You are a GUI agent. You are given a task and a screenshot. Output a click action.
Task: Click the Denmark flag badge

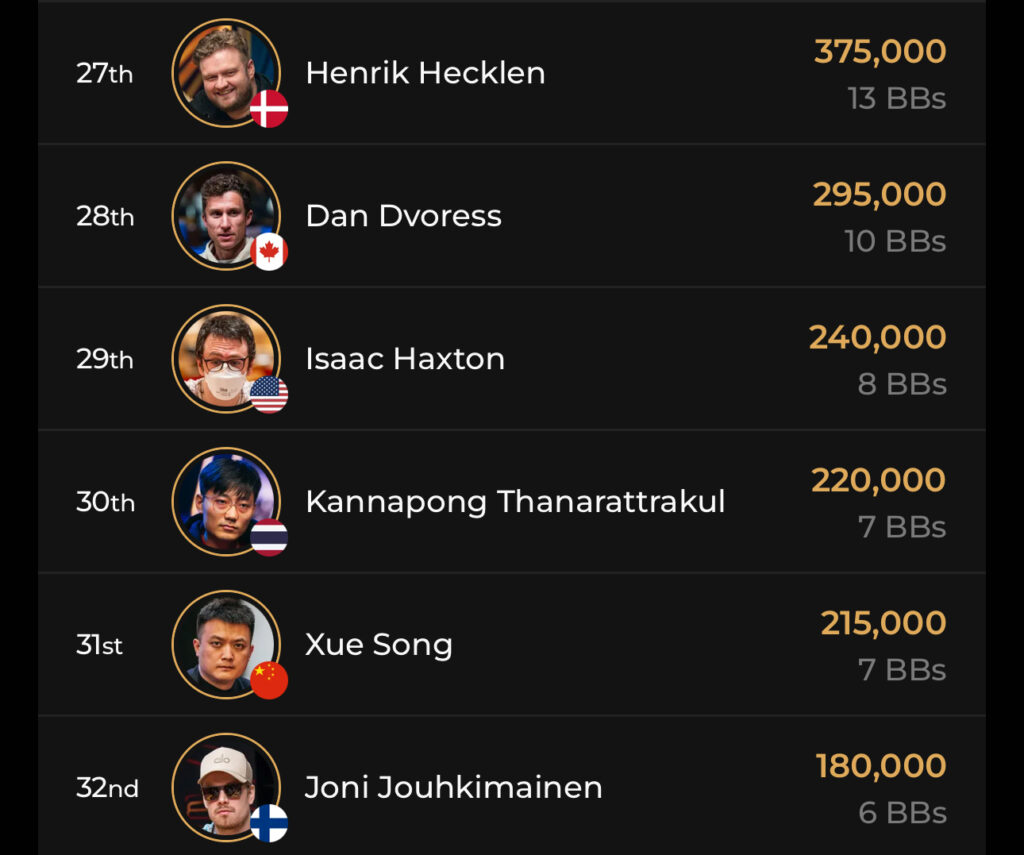coord(269,109)
